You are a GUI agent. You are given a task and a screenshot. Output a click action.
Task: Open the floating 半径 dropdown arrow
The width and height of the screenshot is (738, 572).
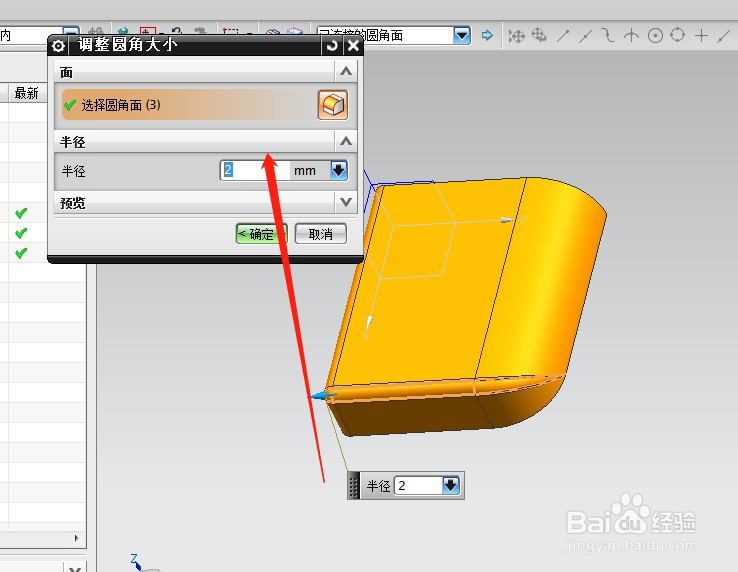(451, 485)
